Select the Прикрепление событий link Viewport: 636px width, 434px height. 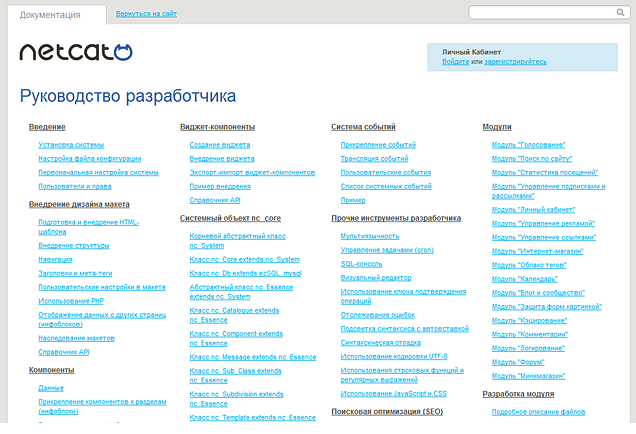pos(378,145)
